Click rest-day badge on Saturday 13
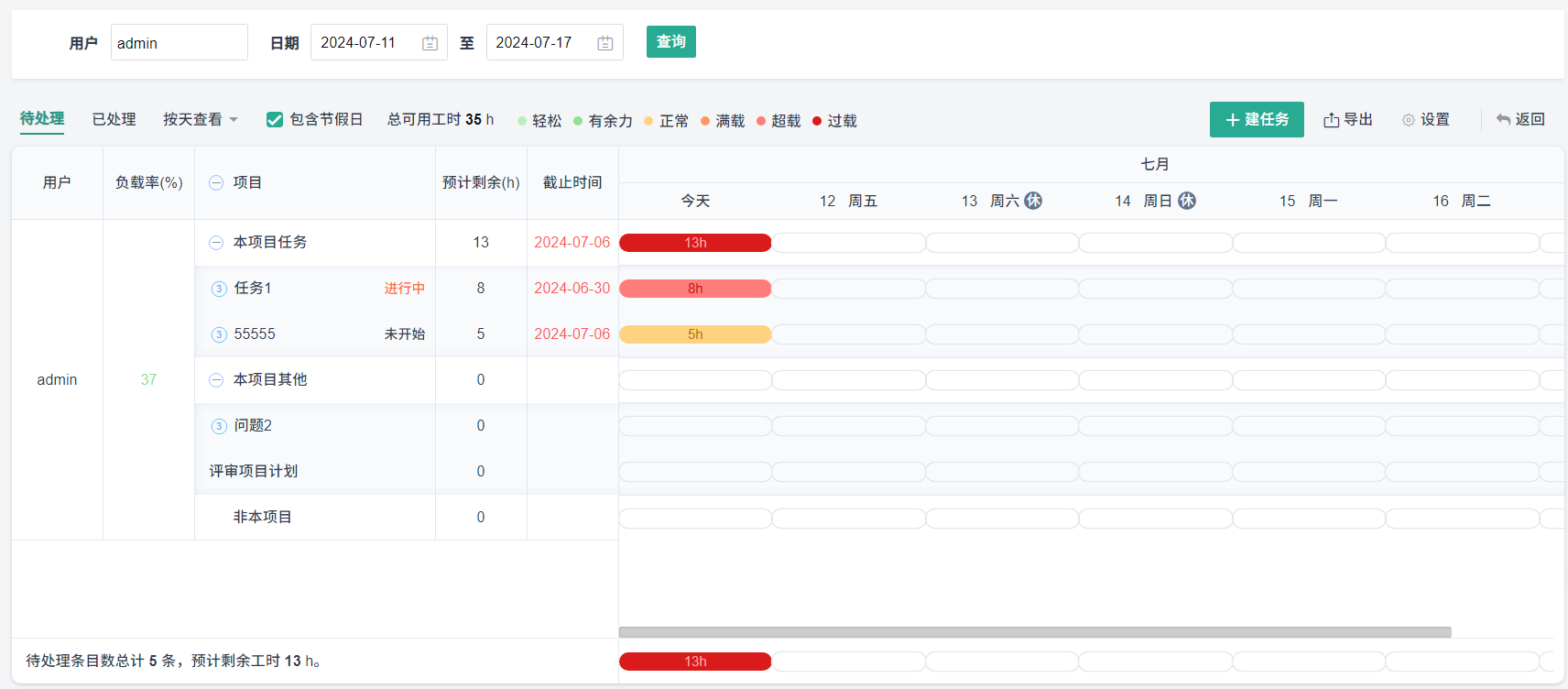This screenshot has width=1568, height=689. 1033,201
